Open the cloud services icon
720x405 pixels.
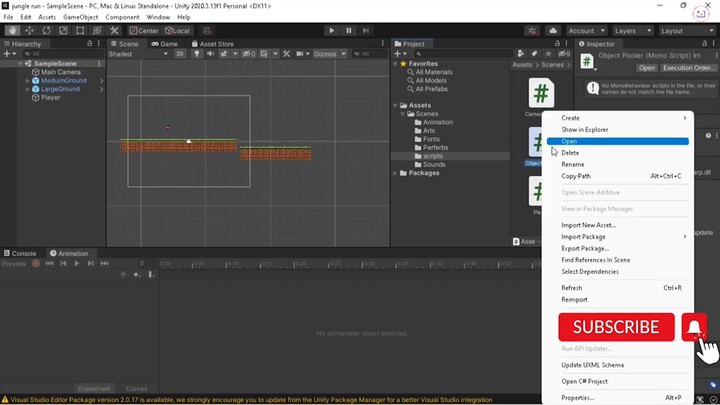coord(553,31)
